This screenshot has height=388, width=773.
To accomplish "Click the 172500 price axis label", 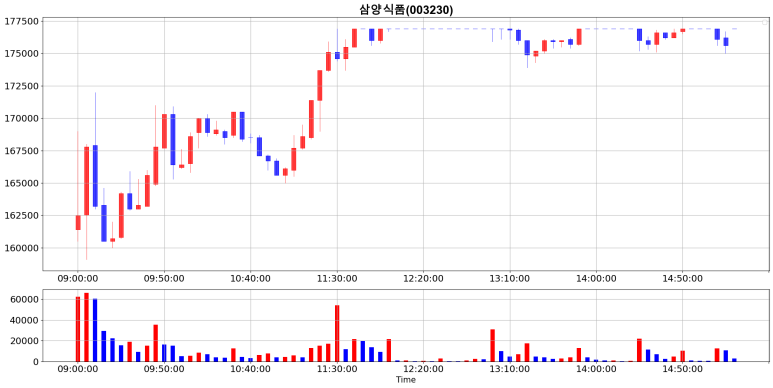I will tap(20, 86).
